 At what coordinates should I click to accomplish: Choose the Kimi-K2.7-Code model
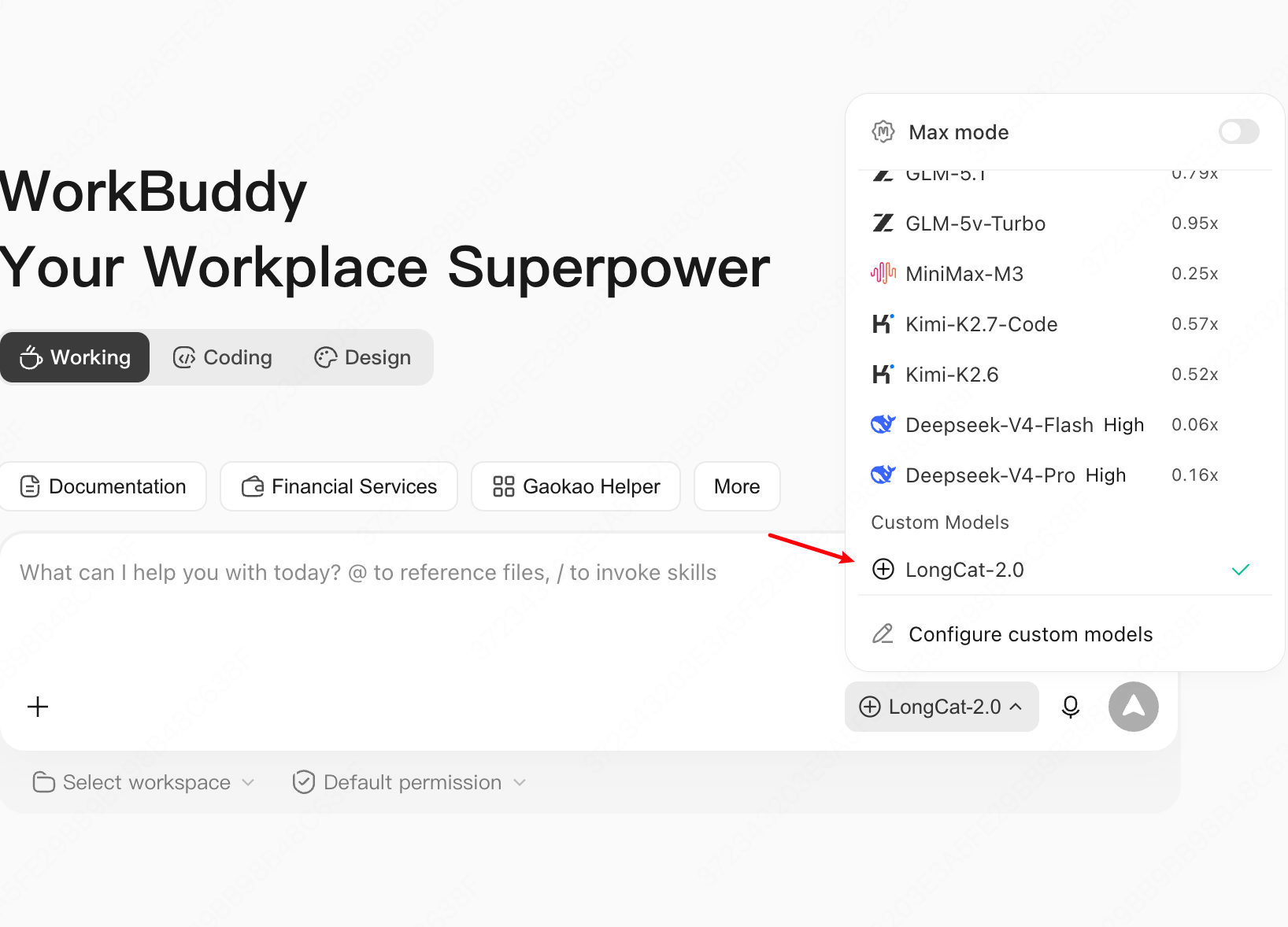[x=1064, y=324]
